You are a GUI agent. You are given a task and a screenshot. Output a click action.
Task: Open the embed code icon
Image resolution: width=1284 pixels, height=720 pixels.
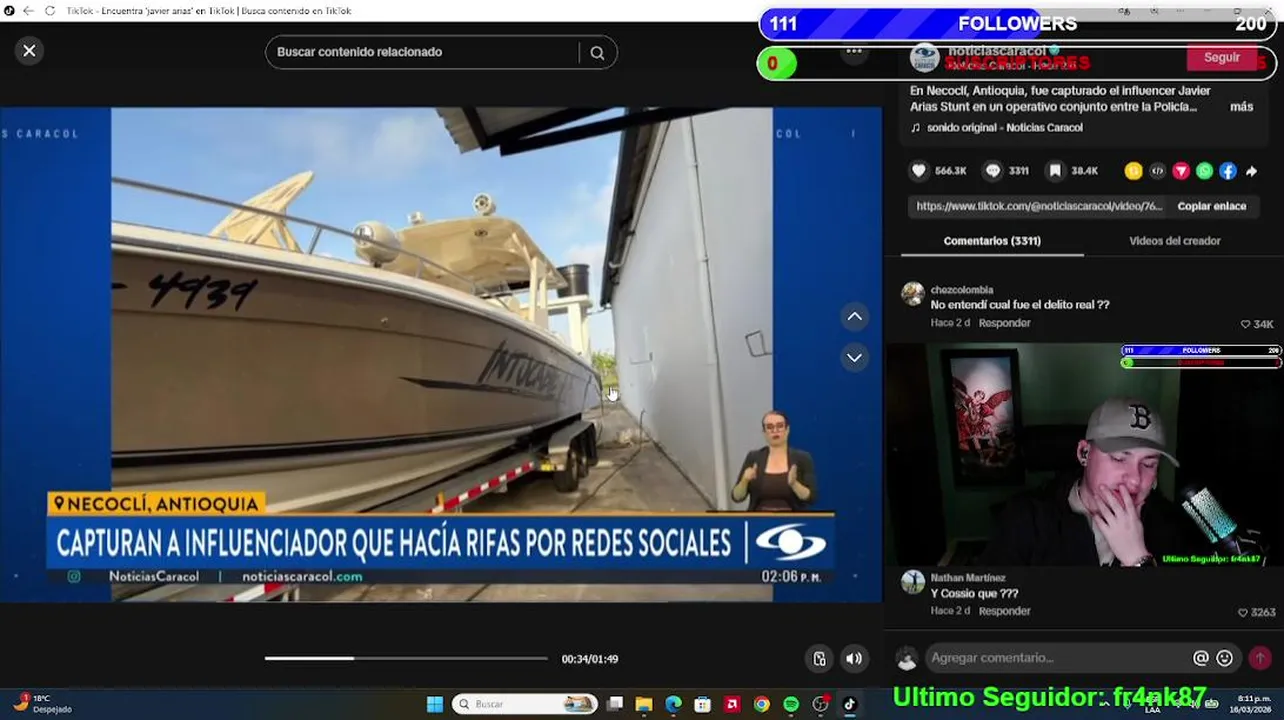1157,171
